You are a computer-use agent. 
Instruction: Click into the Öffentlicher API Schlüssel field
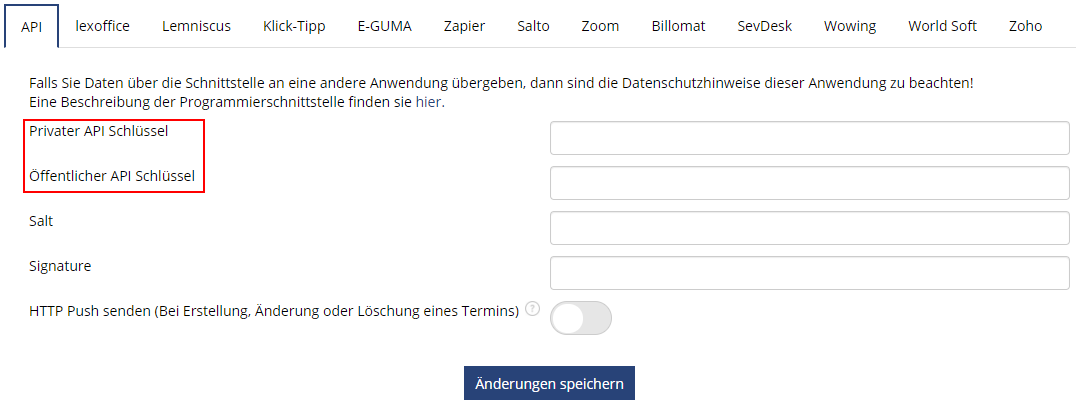(x=810, y=183)
